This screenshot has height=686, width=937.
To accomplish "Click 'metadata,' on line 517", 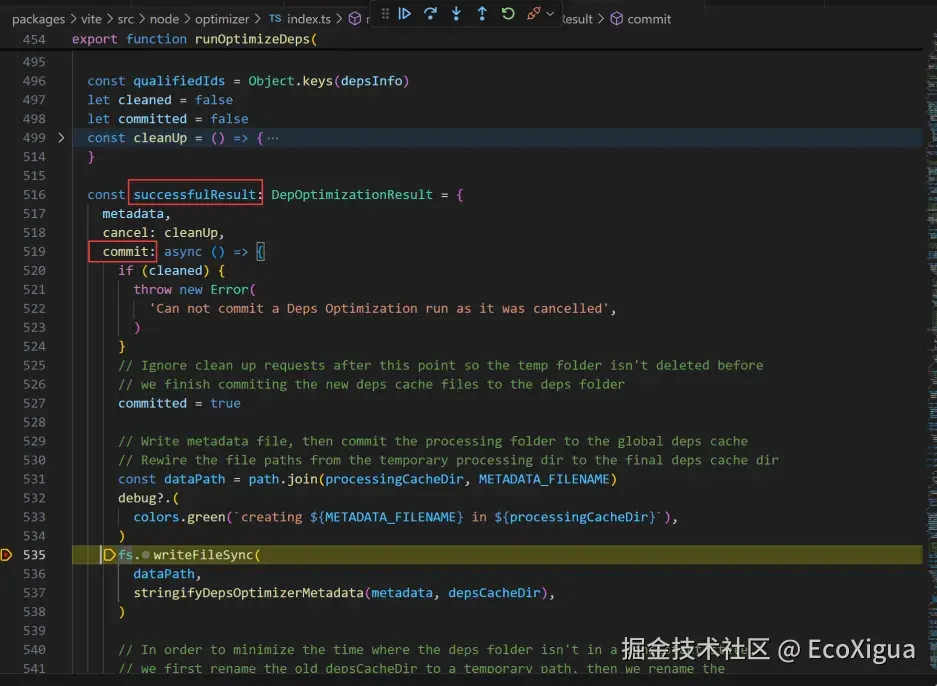I will 136,213.
